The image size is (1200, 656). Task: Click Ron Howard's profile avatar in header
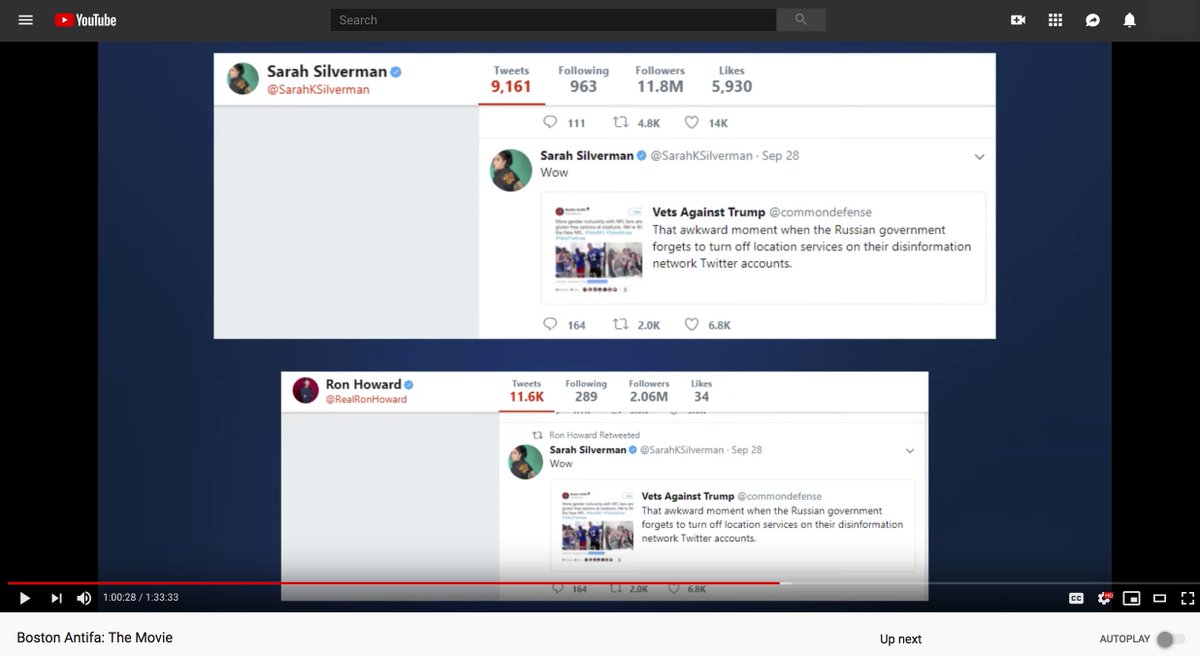[x=305, y=390]
